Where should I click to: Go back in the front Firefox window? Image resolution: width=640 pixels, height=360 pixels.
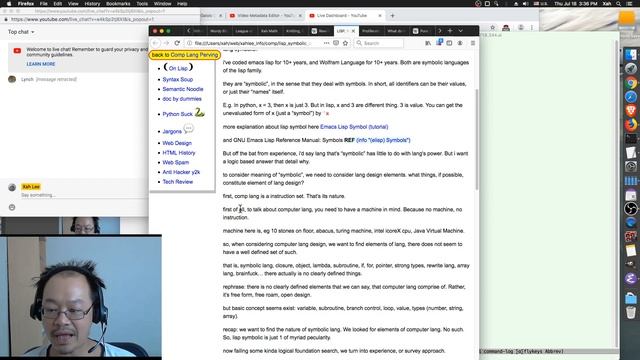[x=156, y=43]
